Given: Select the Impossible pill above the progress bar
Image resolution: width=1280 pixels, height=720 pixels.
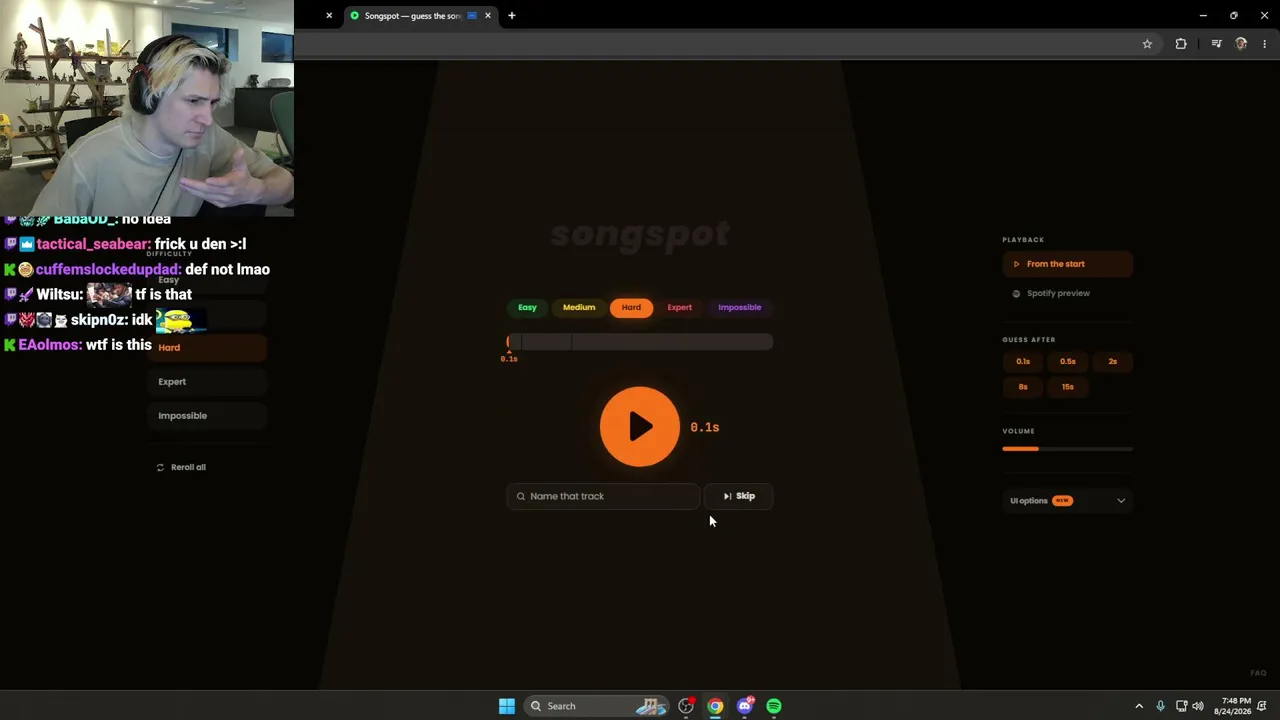Looking at the screenshot, I should (740, 307).
